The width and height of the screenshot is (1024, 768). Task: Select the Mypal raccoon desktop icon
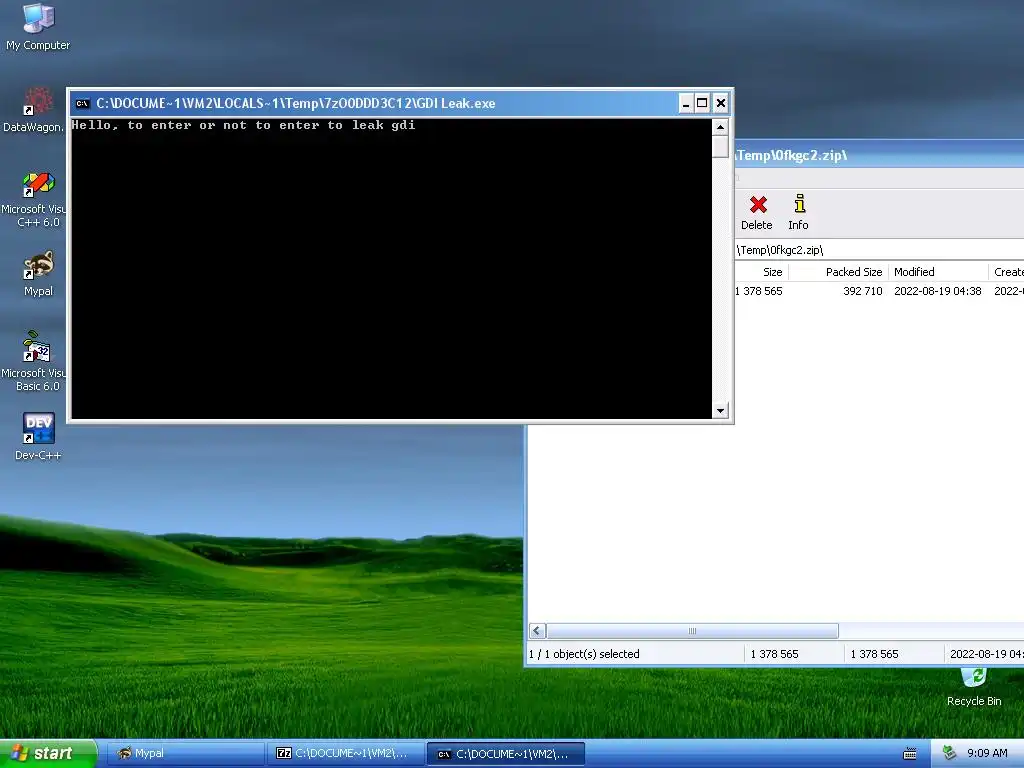point(38,274)
